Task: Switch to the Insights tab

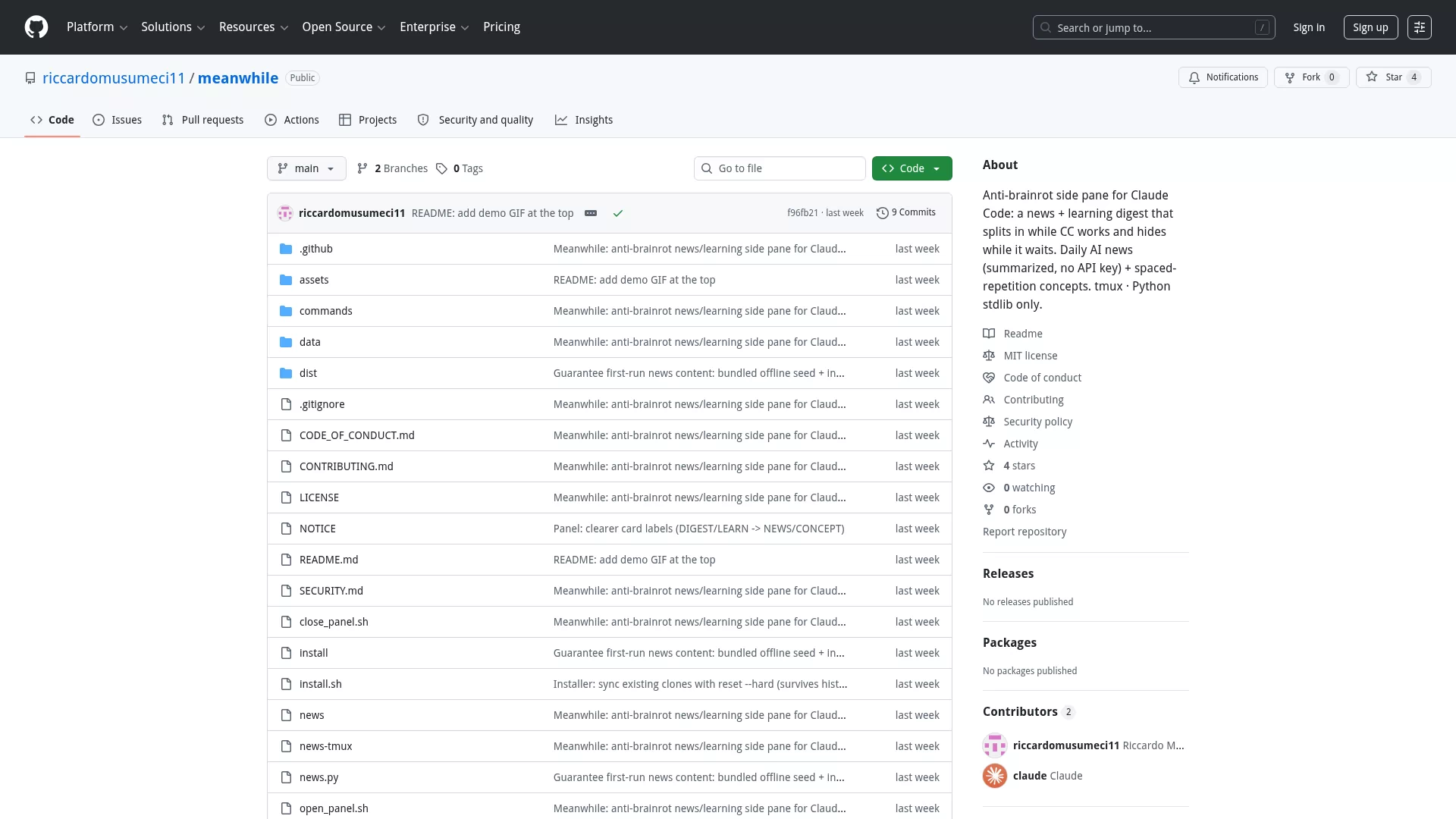Action: (x=584, y=120)
